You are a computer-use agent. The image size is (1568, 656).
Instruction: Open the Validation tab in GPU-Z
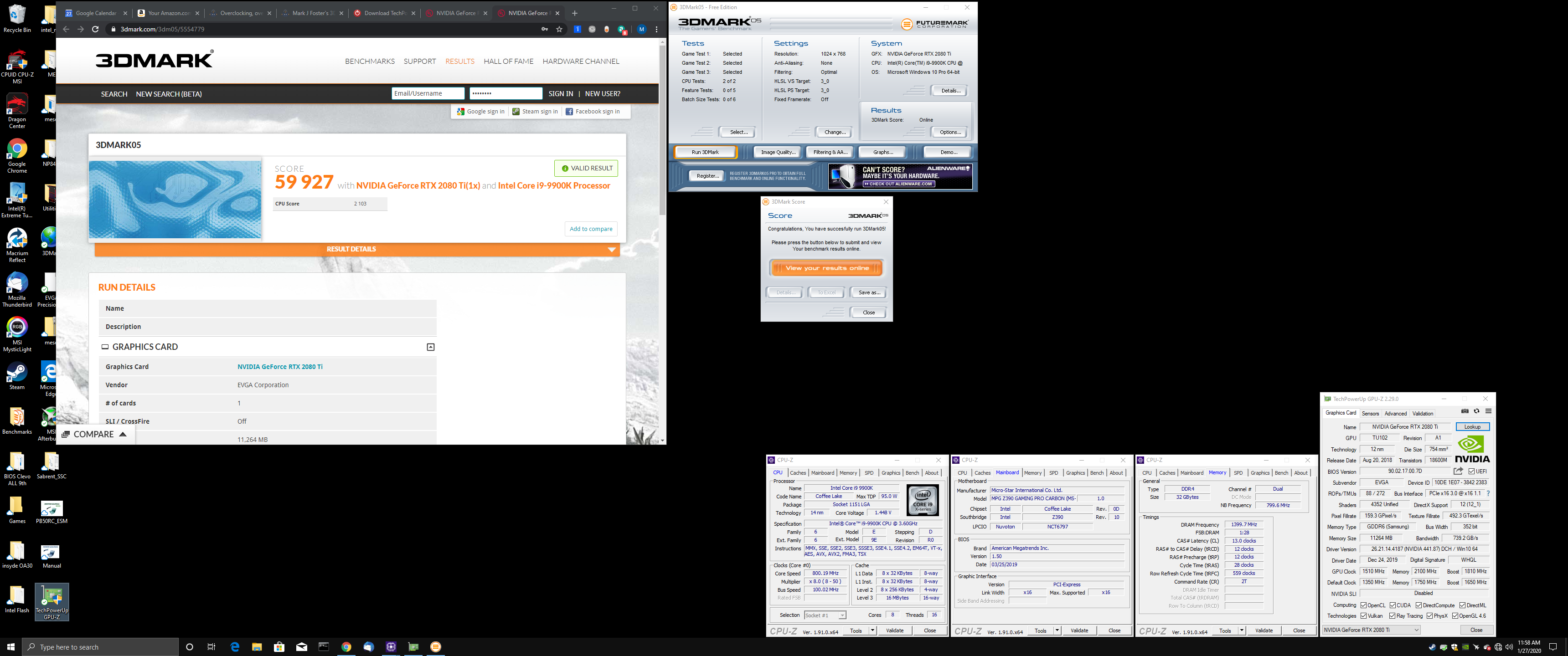coord(1423,413)
